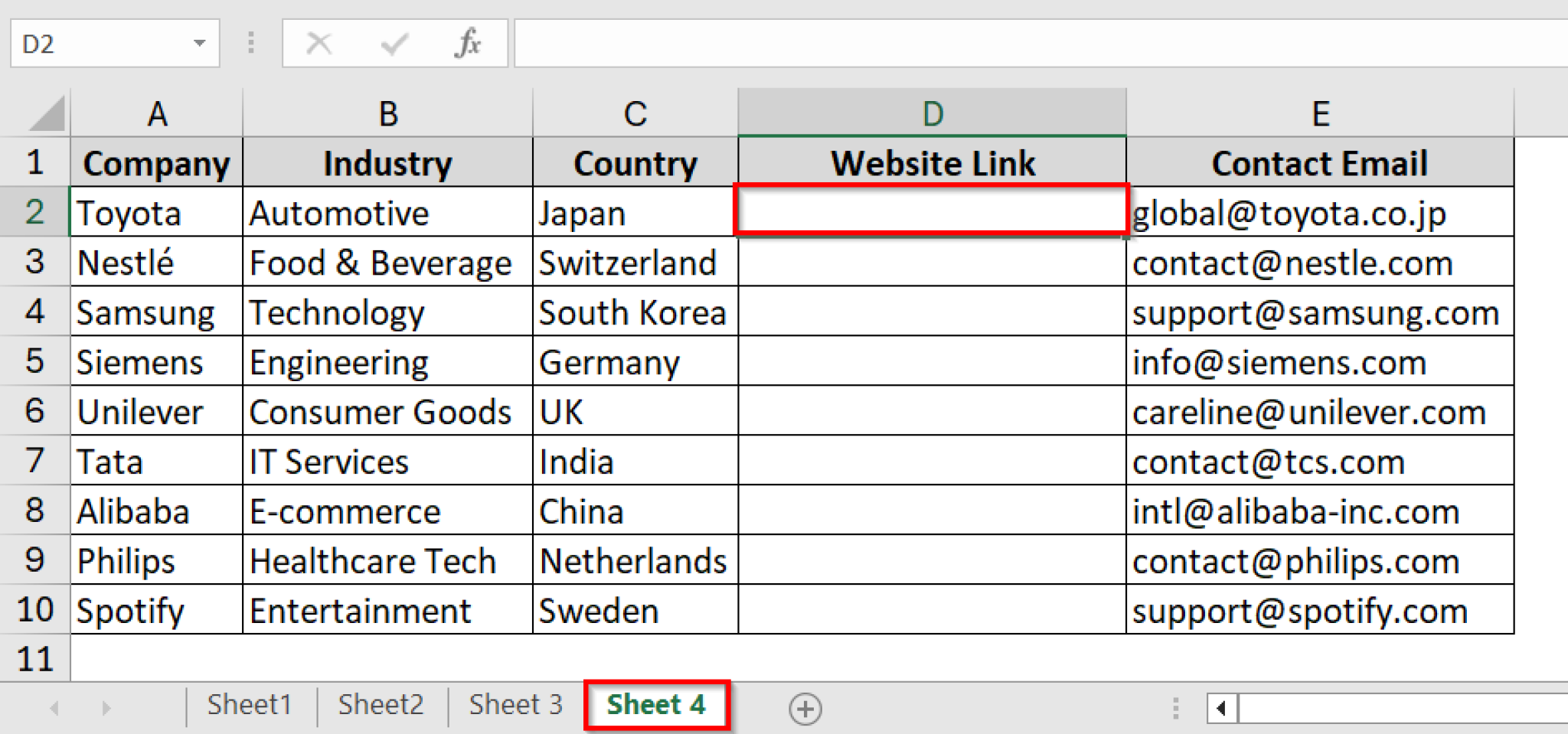Select the cell containing Toyota
Viewport: 1568px width, 734px height.
[x=155, y=213]
